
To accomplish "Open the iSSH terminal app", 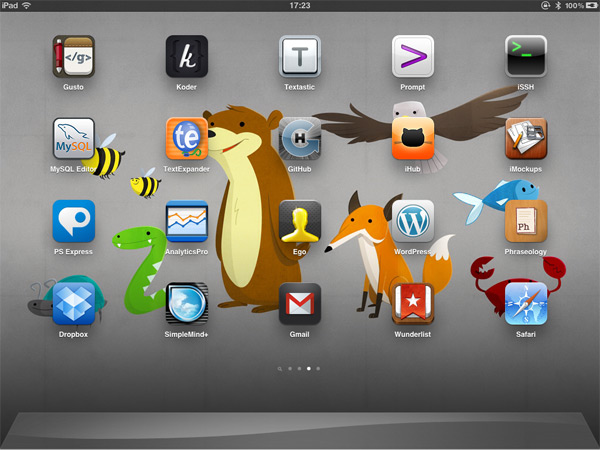I will click(x=526, y=56).
